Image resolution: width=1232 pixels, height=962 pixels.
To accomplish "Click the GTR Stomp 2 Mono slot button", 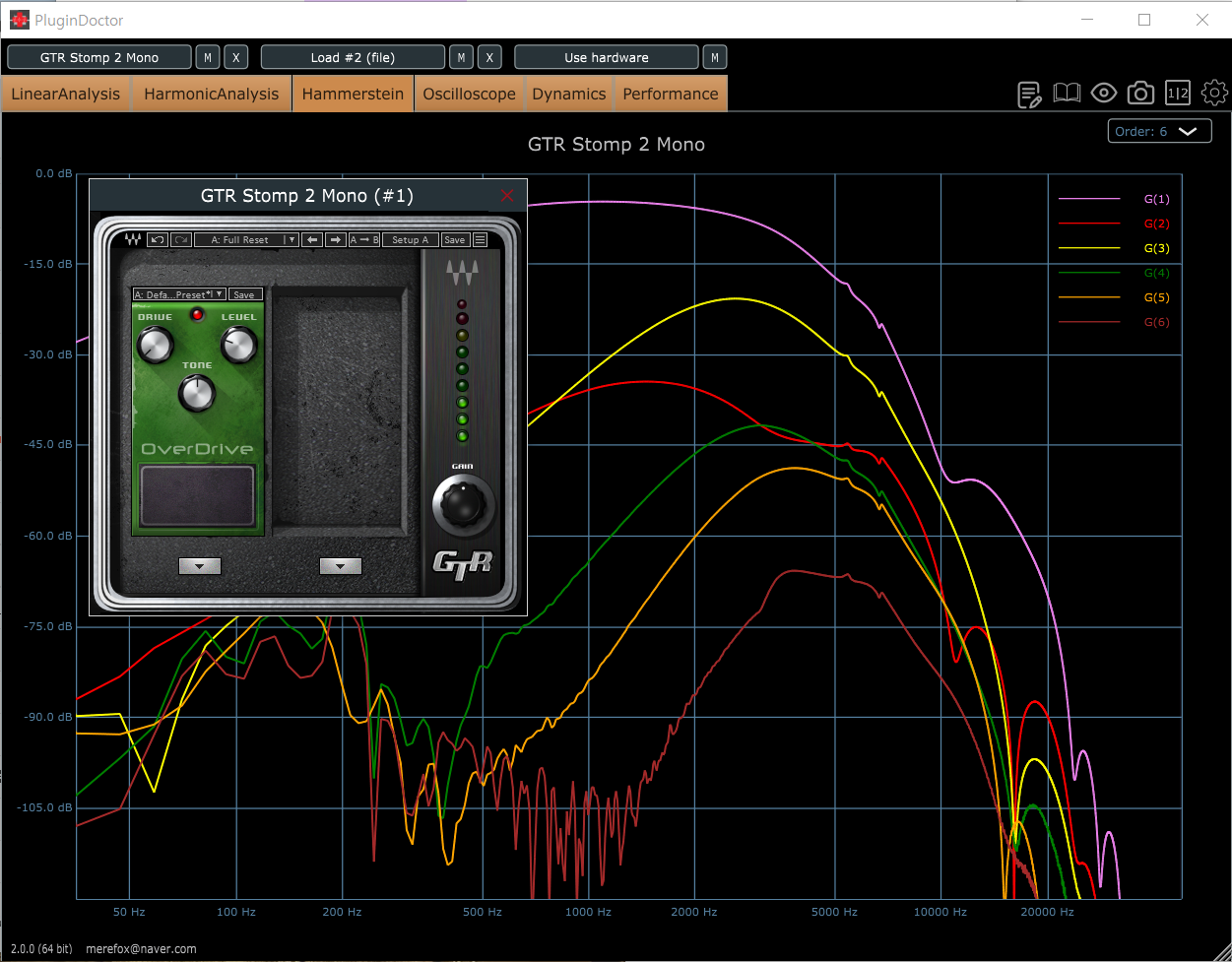I will tap(99, 57).
